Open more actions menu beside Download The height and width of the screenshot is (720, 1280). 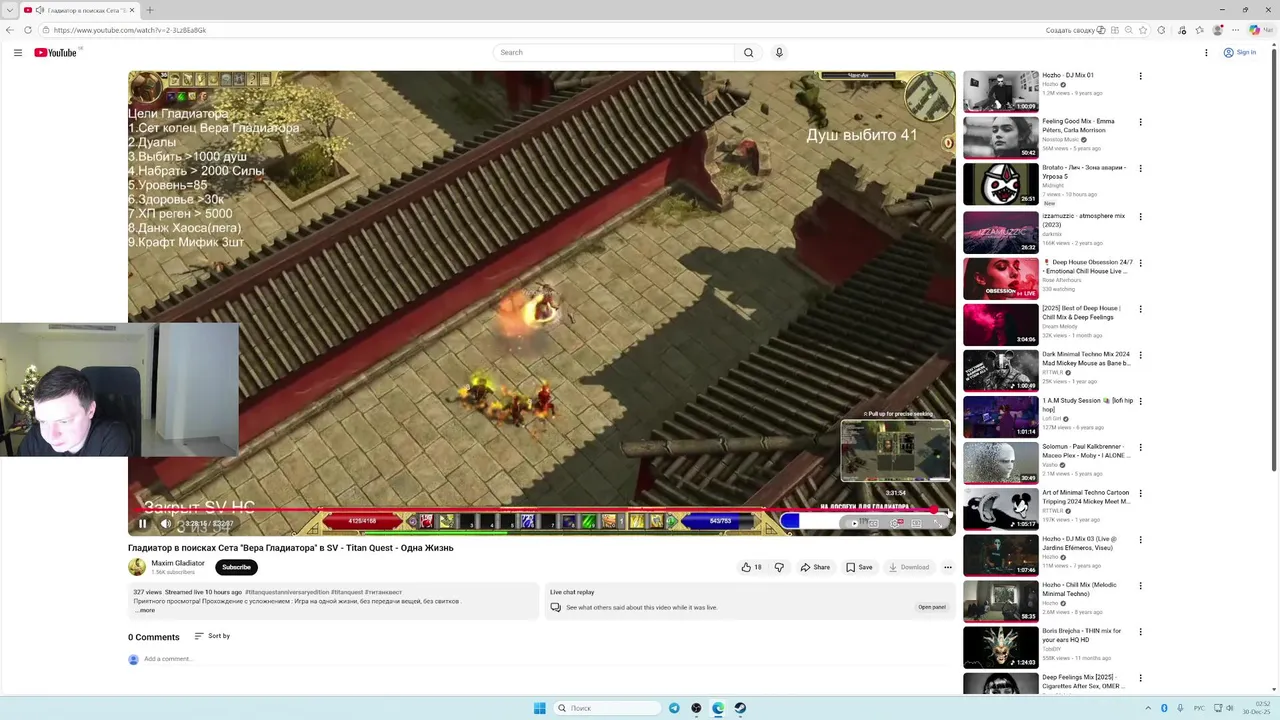tap(948, 567)
